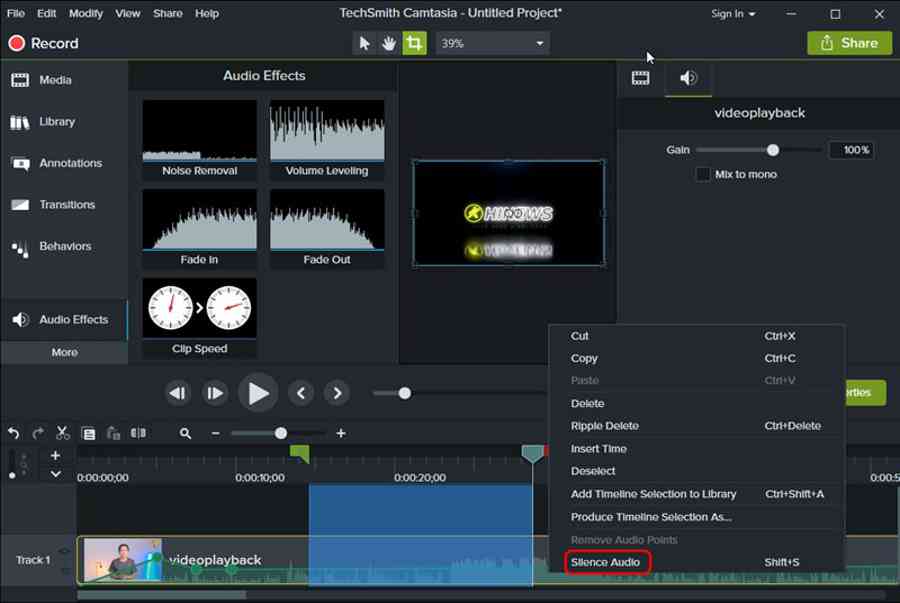This screenshot has width=900, height=603.
Task: Click the timeline zoom magnifier icon
Action: [x=185, y=434]
